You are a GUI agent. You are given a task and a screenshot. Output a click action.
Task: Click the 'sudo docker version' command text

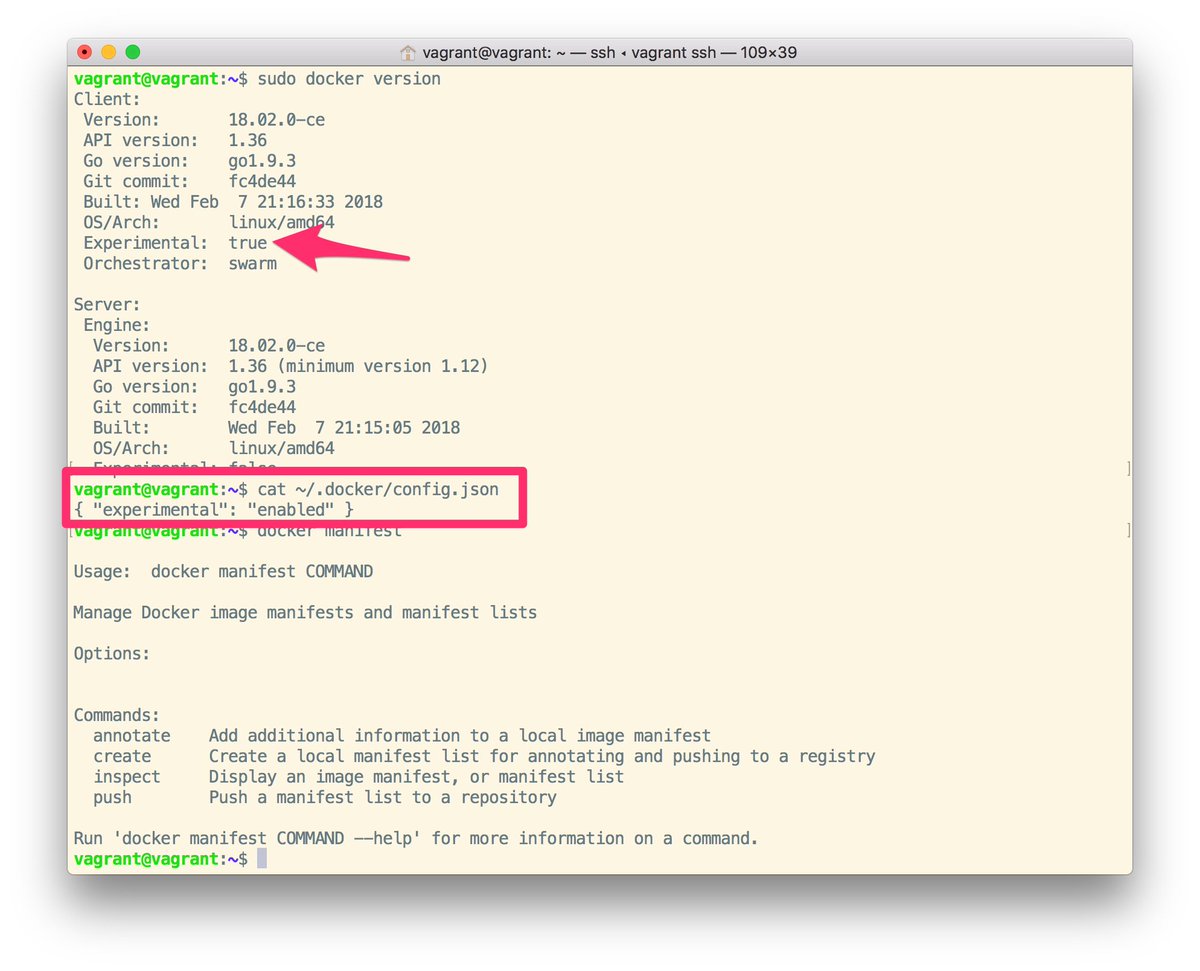click(x=349, y=78)
